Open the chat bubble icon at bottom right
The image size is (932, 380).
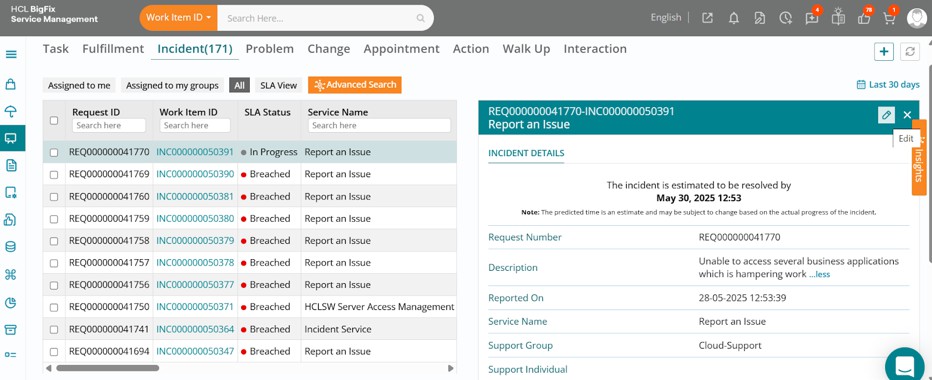[904, 365]
